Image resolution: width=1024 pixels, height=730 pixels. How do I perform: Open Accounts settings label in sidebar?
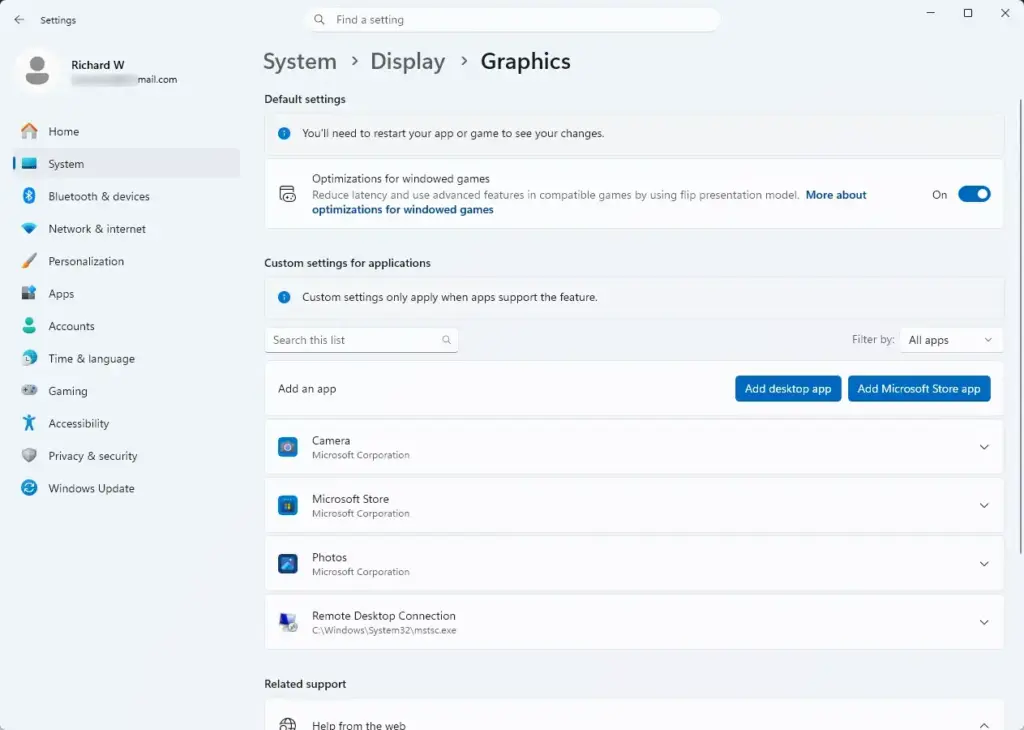[71, 326]
